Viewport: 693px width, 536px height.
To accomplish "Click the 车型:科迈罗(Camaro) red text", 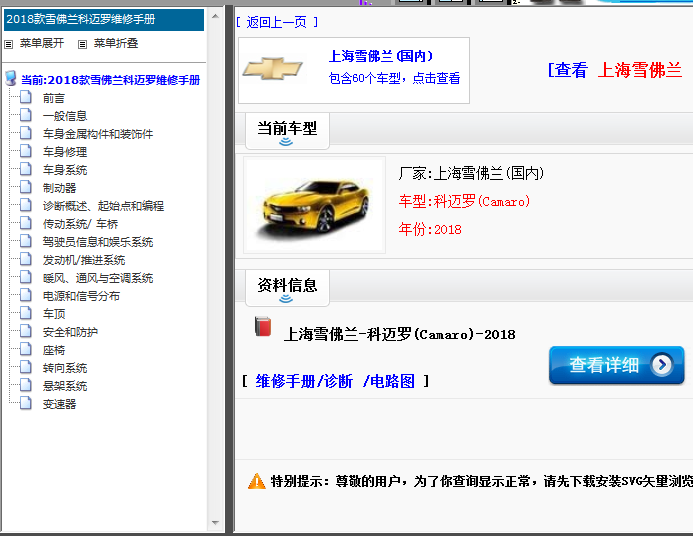I will tap(464, 201).
